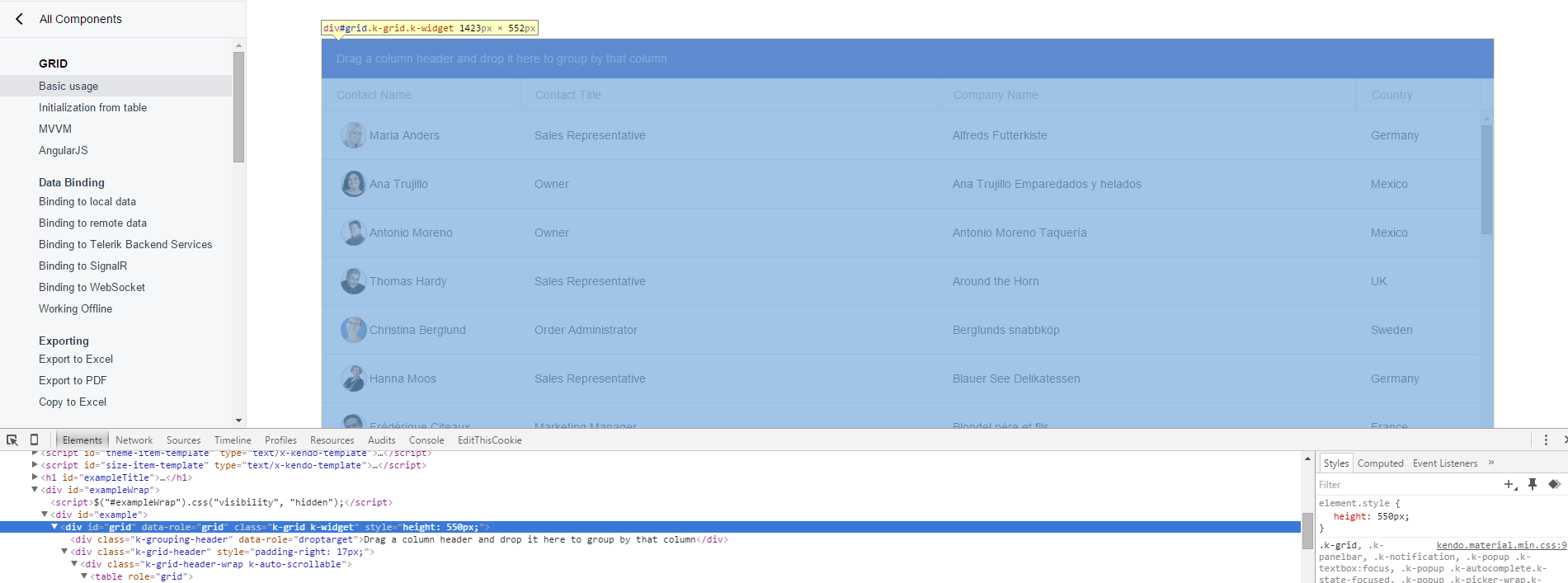Click sidebar scroll up arrow

(238, 46)
